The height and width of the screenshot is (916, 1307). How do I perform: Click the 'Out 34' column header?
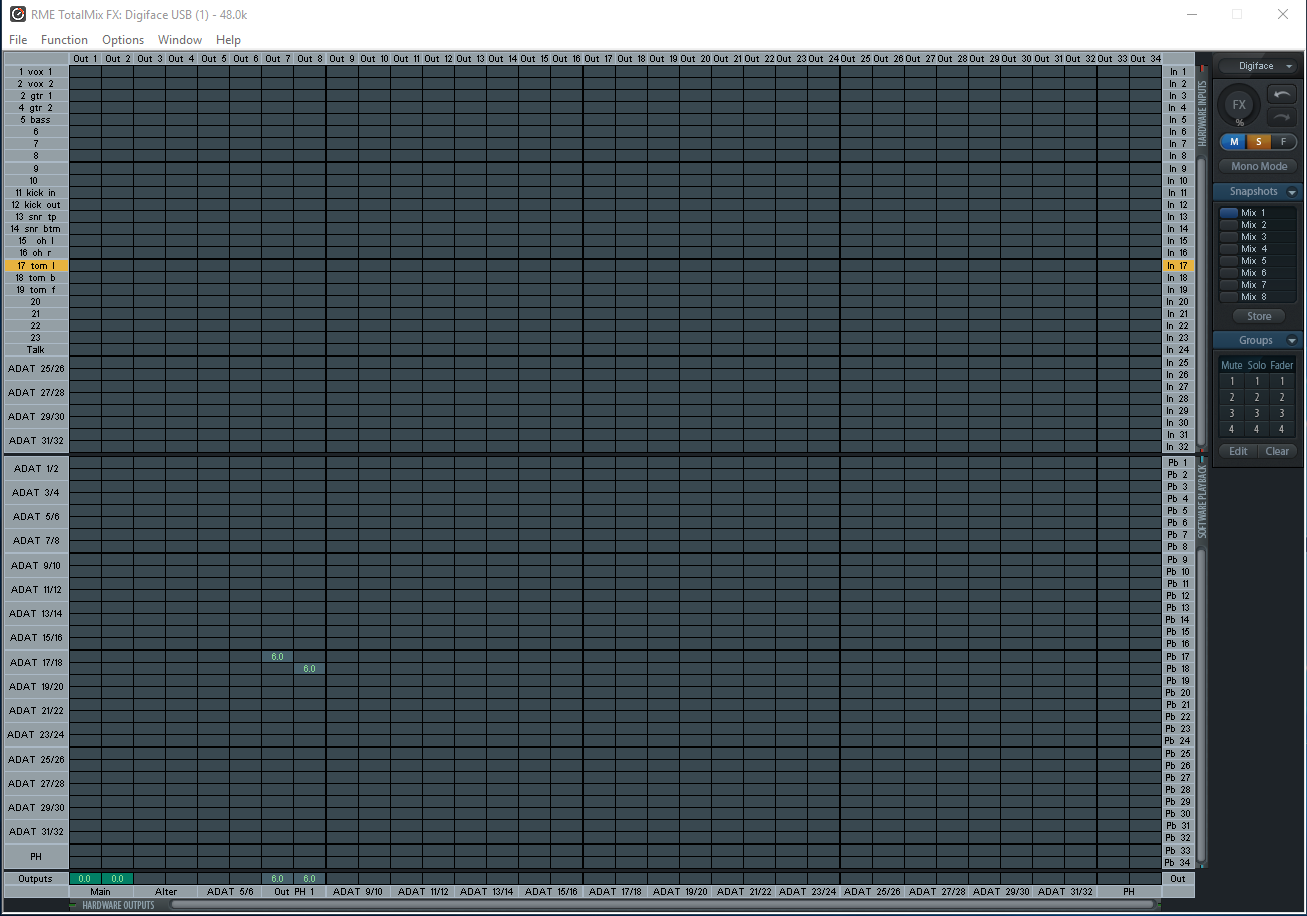pyautogui.click(x=1146, y=59)
